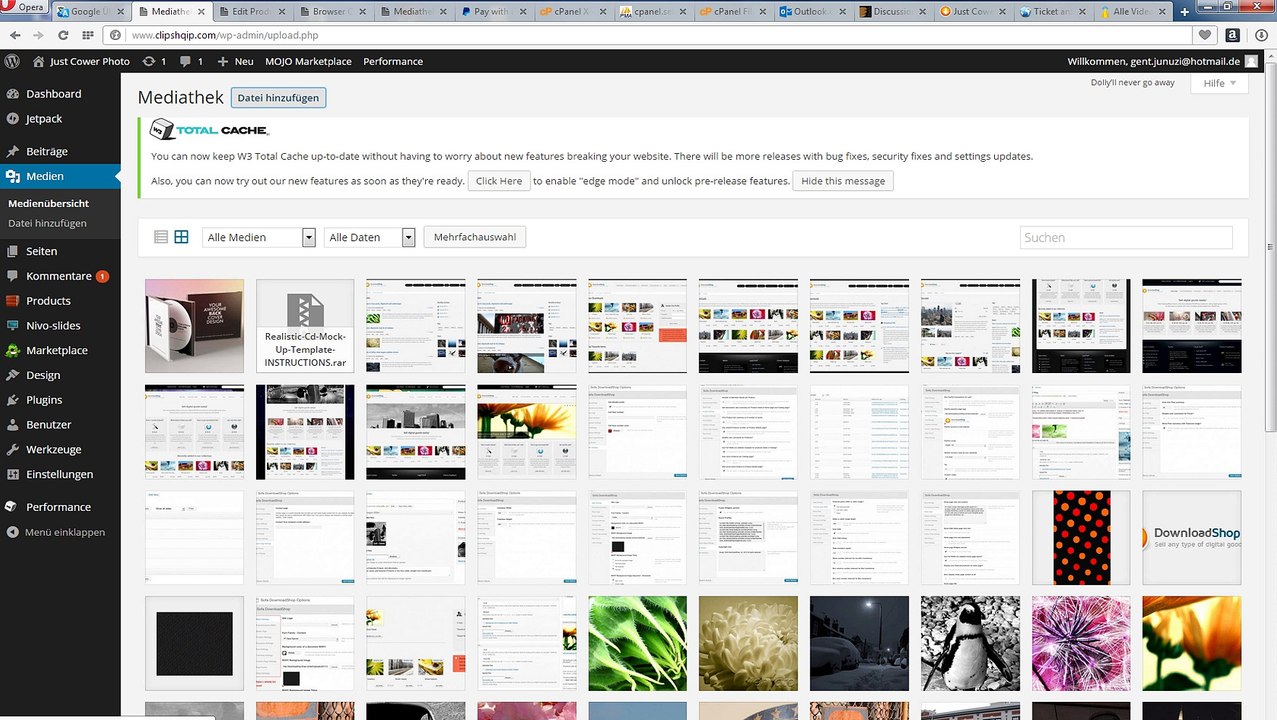Visit site via Just Cower Photo home icon
This screenshot has height=720, width=1277.
[82, 61]
